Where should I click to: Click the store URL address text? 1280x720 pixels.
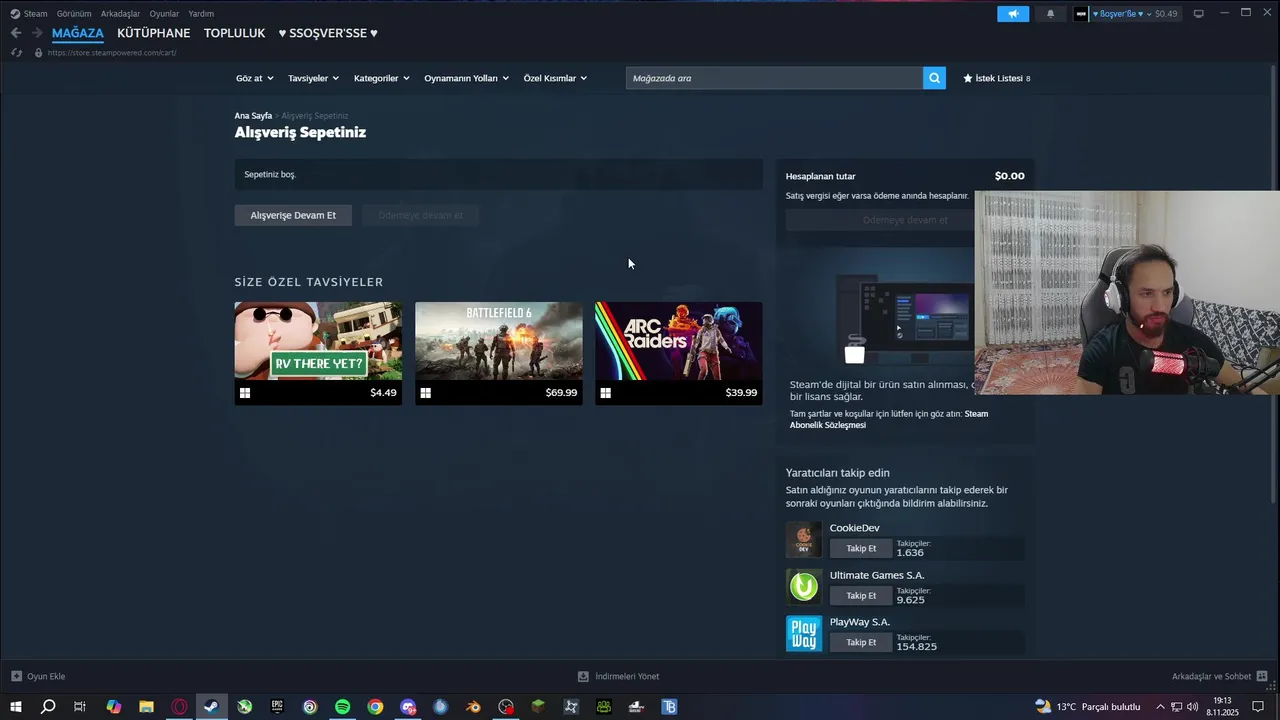tap(112, 52)
